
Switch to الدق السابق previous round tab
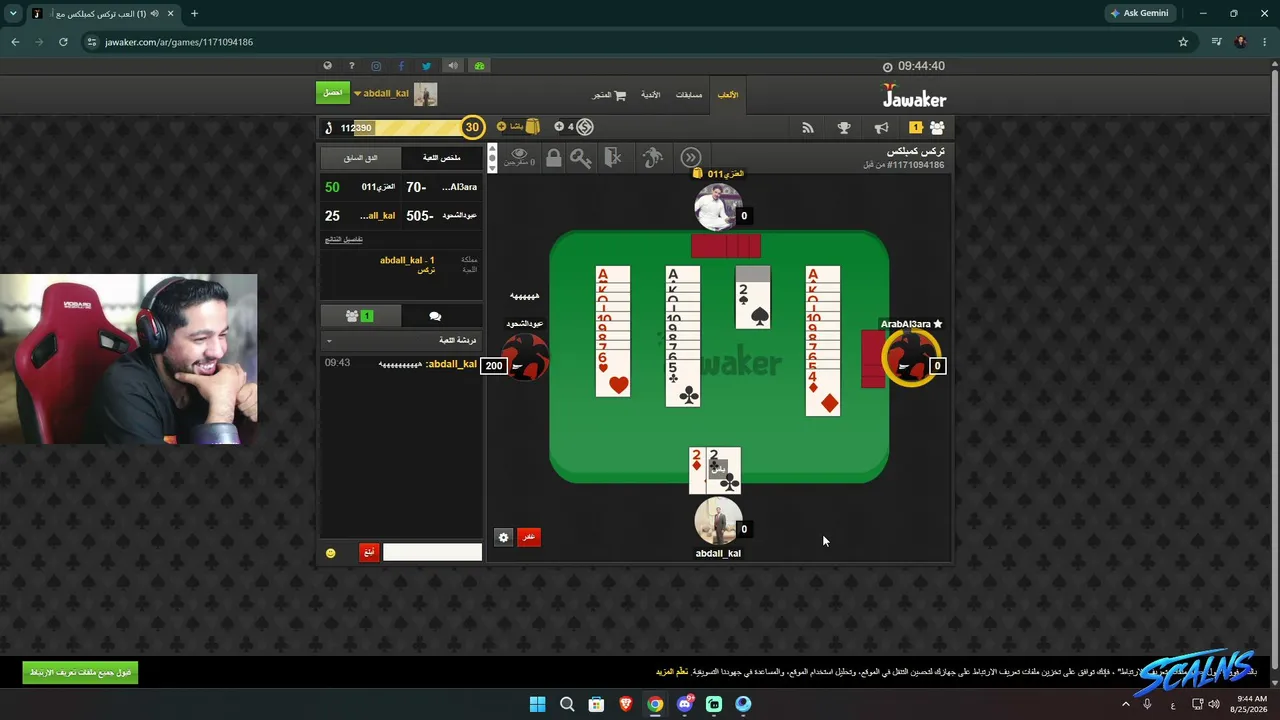[x=360, y=158]
